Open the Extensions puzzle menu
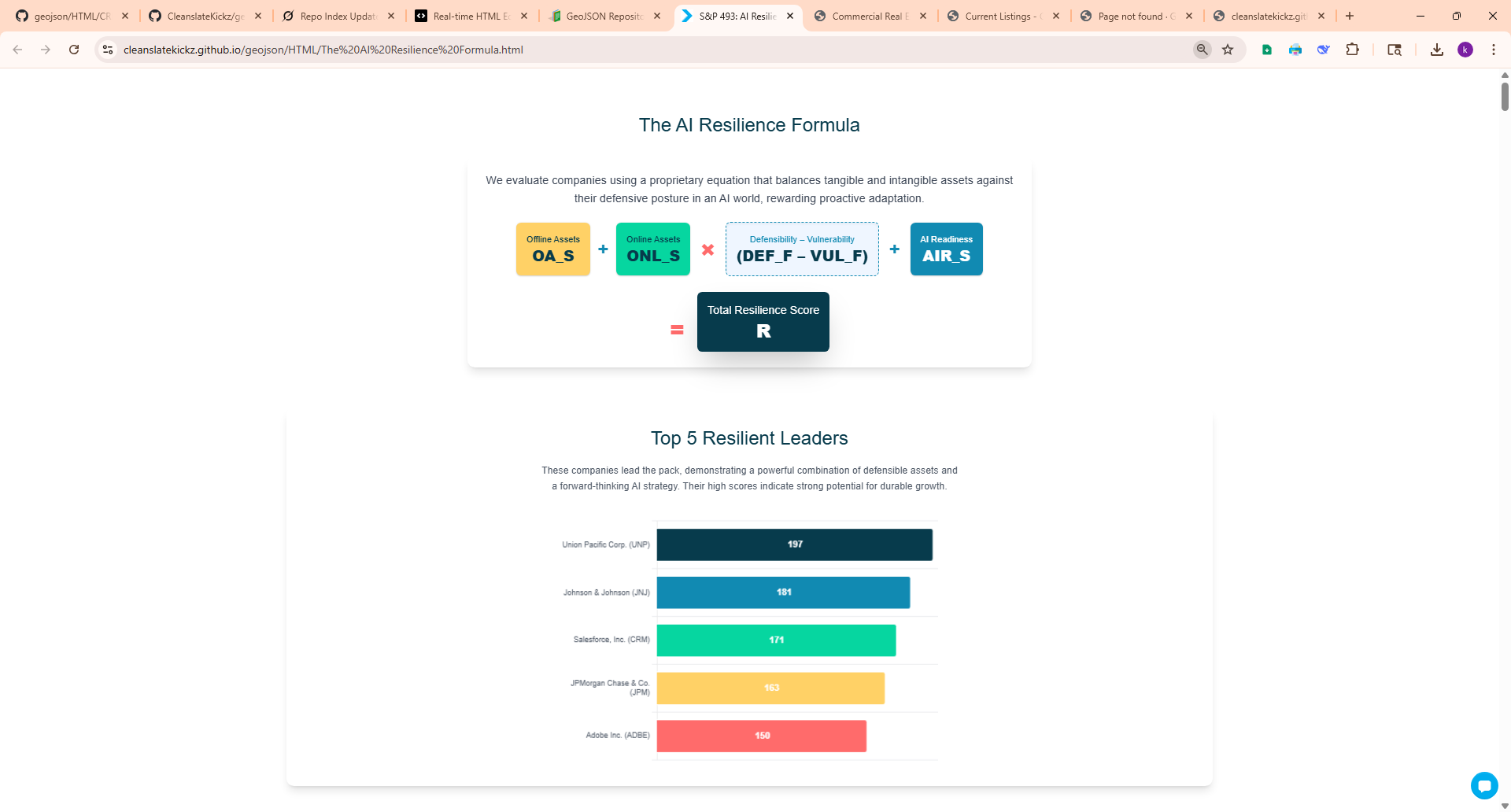Screen dimensions: 1511x812 1352,50
